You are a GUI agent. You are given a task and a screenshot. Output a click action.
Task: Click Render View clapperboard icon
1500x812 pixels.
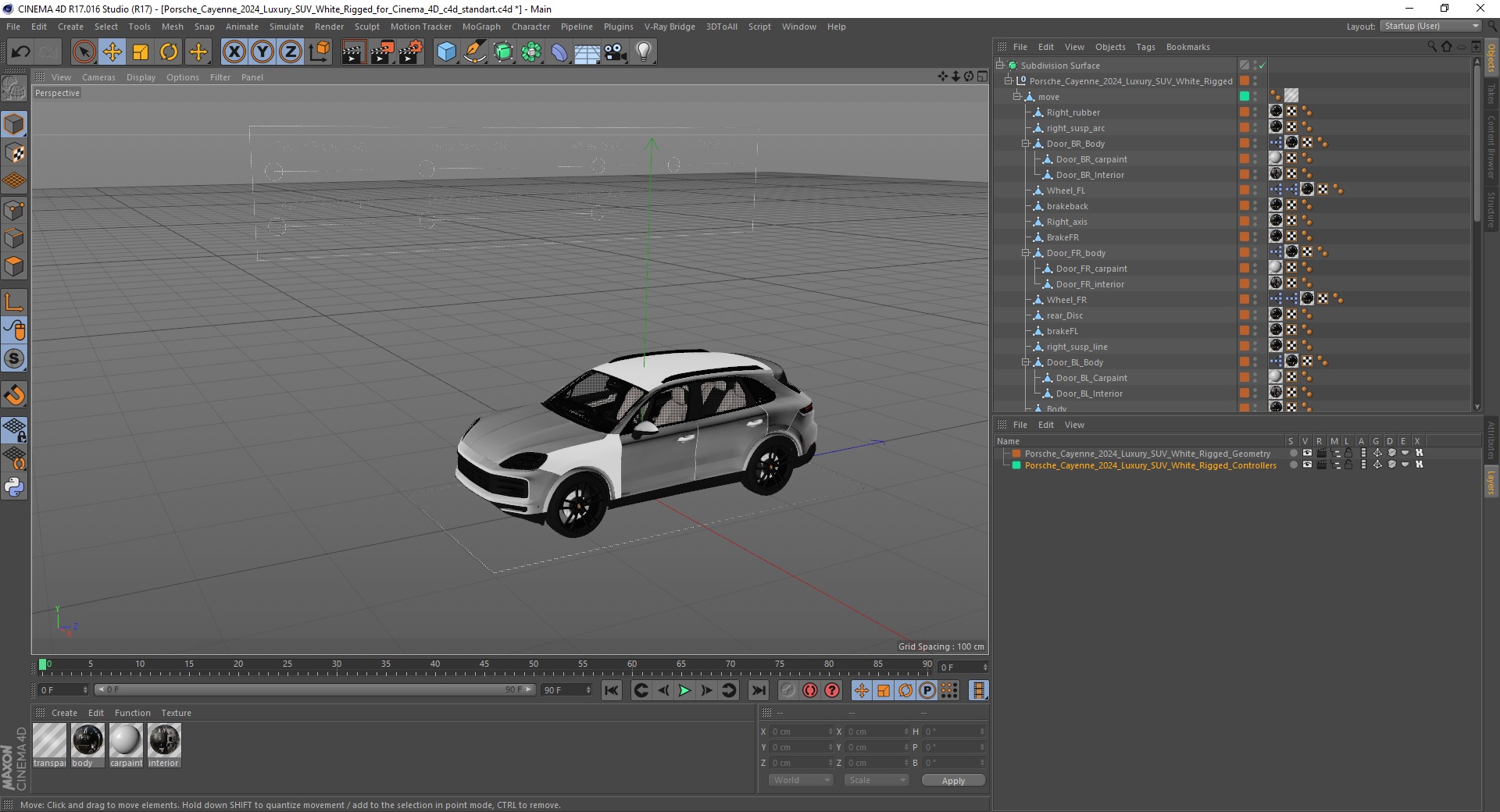click(353, 52)
